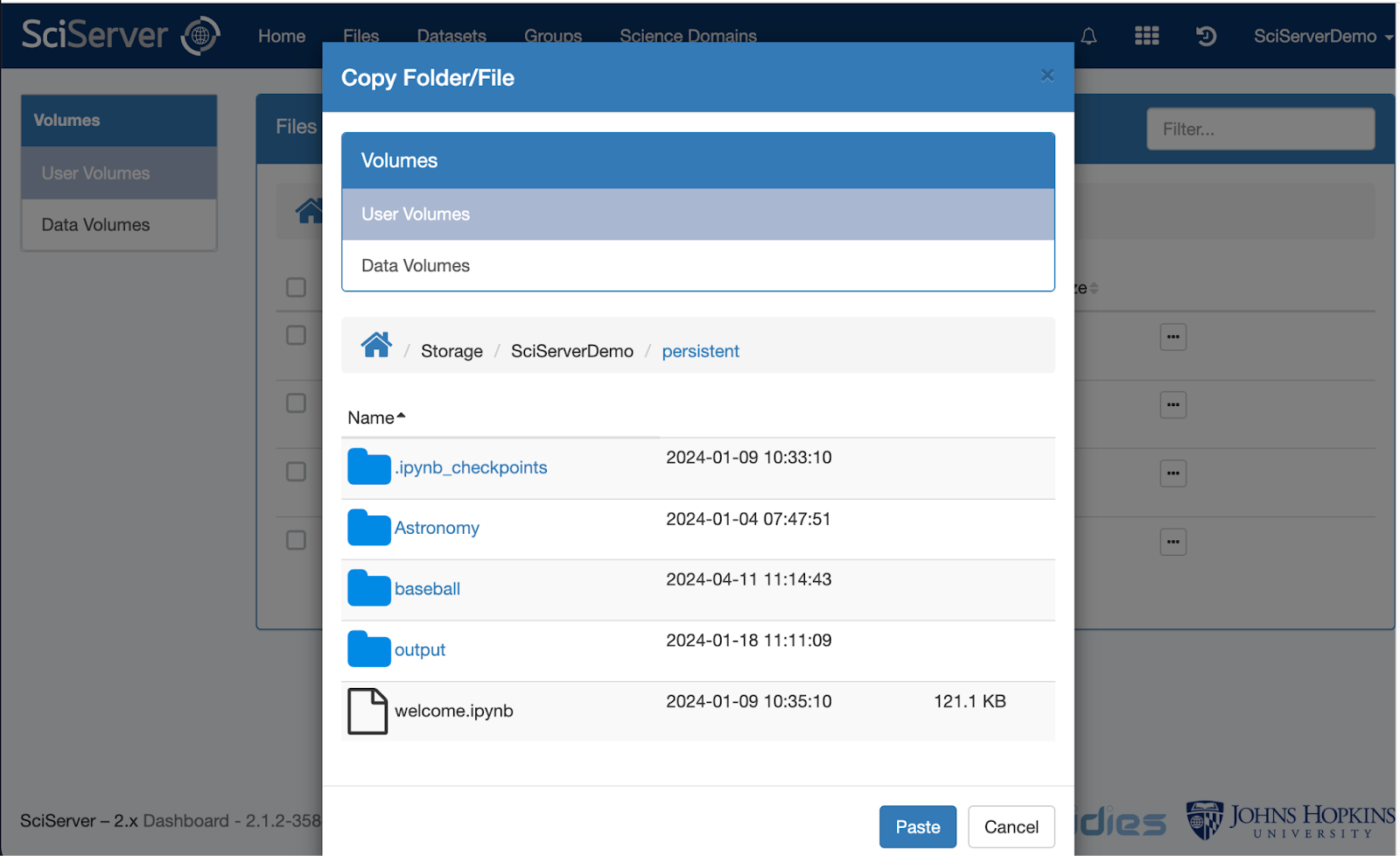Toggle the second row checkbox in Files list
1400x856 pixels.
pos(297,403)
